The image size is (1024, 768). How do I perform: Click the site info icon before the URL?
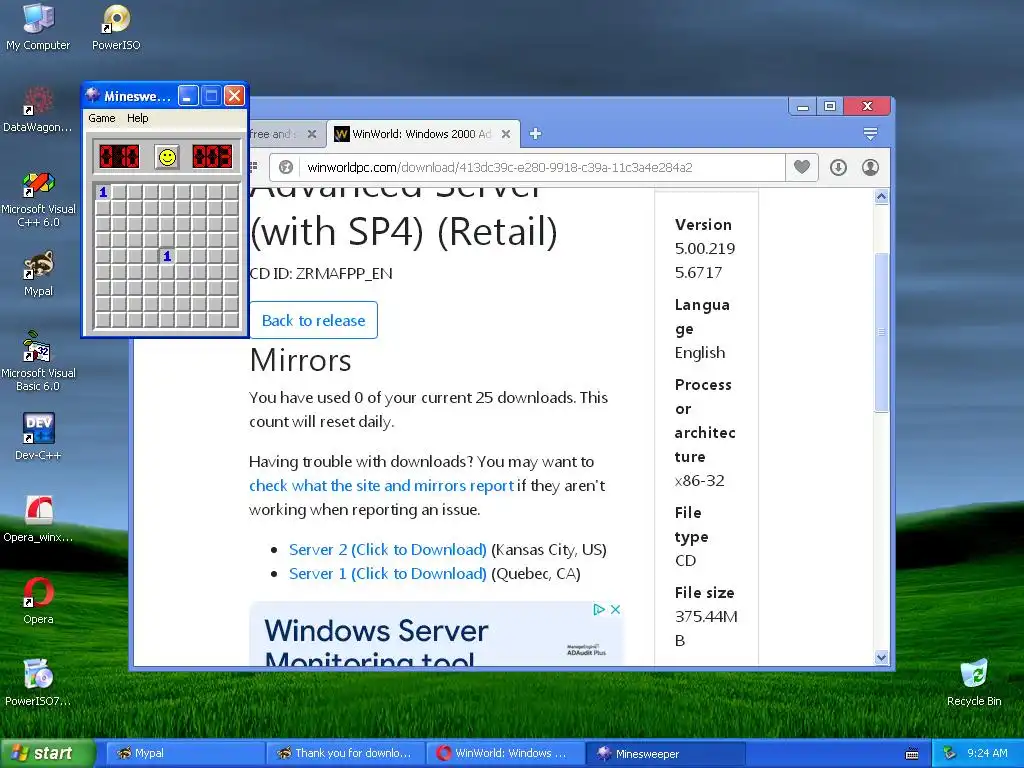tap(285, 167)
